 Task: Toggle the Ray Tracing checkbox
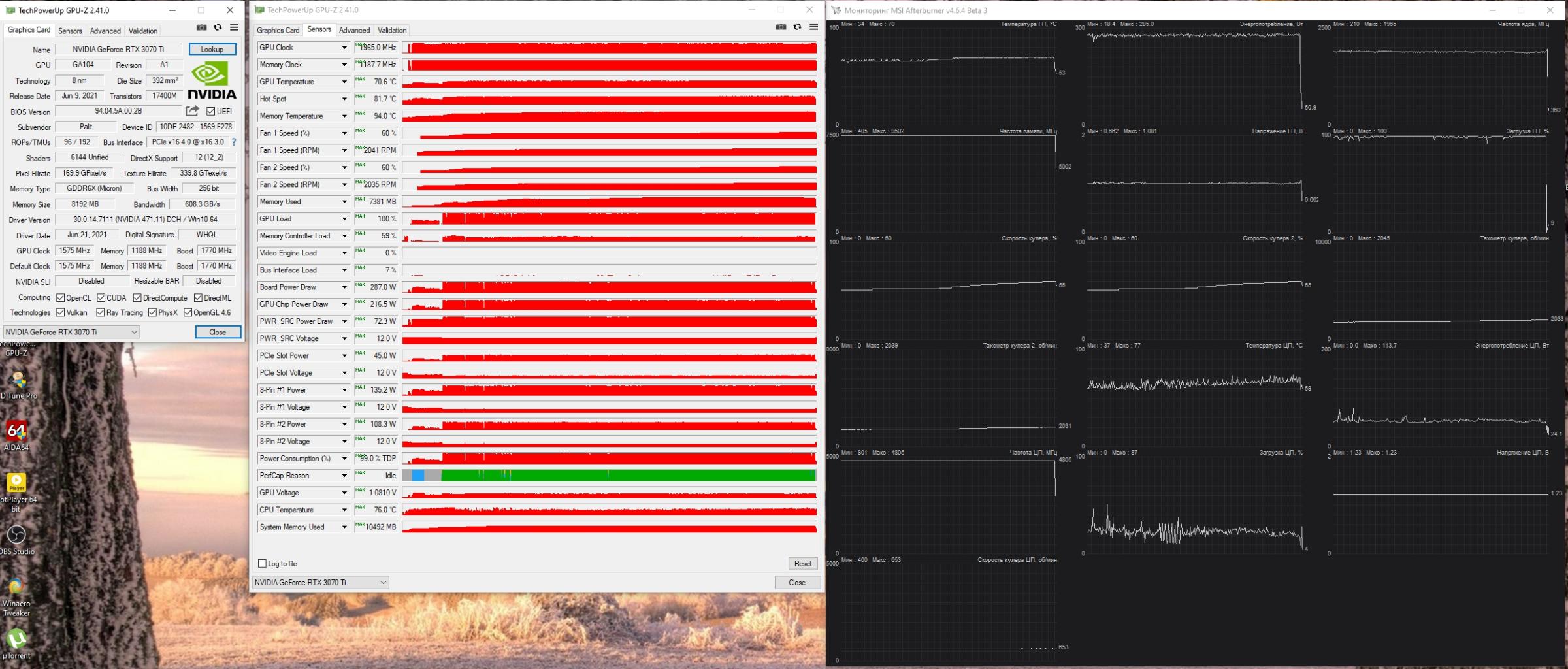(101, 312)
